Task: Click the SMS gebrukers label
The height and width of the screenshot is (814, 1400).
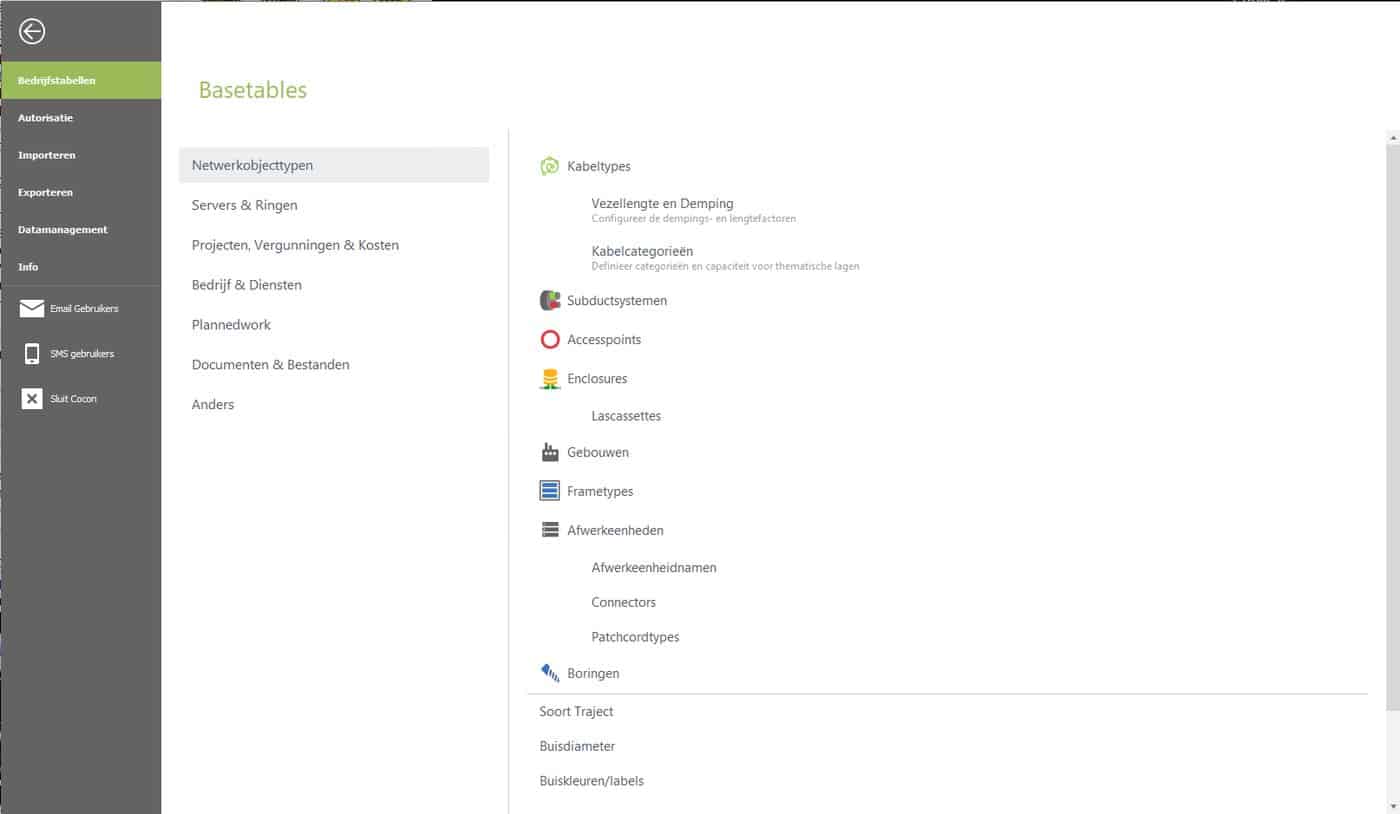Action: click(82, 354)
